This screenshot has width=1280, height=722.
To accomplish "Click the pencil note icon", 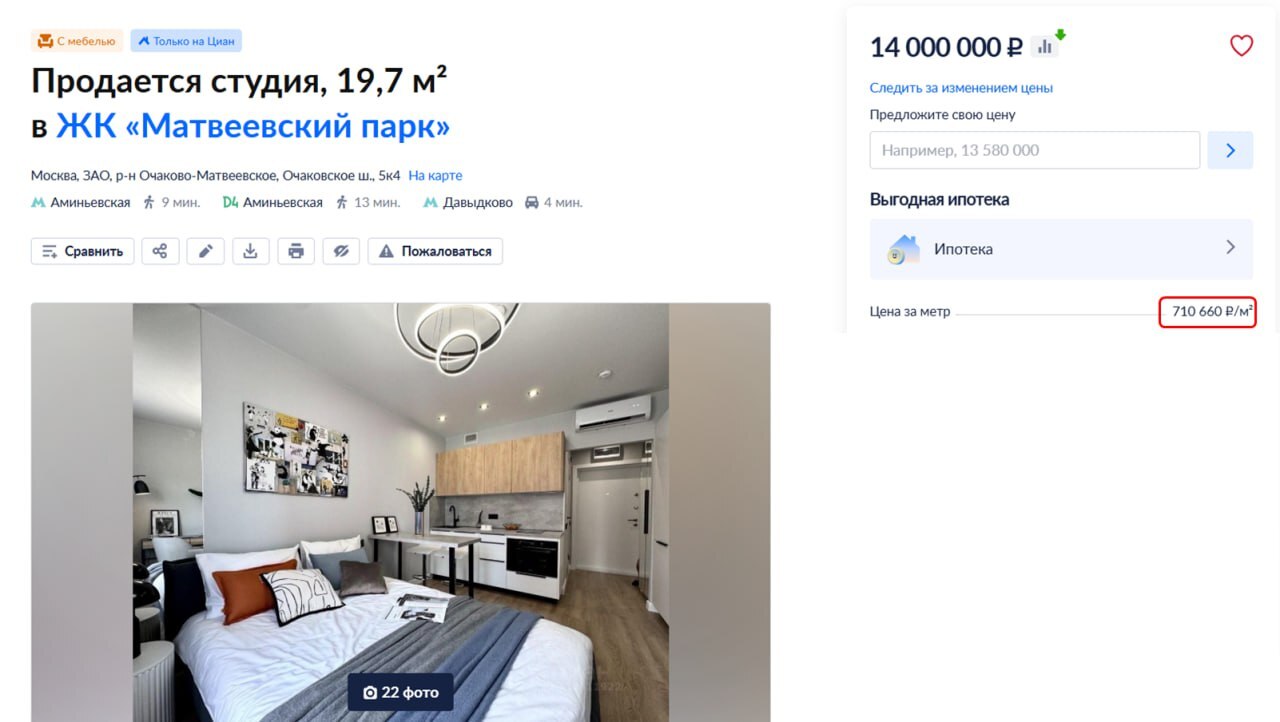I will (205, 251).
